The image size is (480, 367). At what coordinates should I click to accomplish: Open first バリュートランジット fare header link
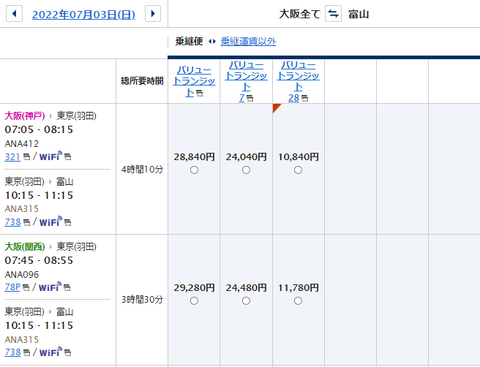tap(194, 81)
